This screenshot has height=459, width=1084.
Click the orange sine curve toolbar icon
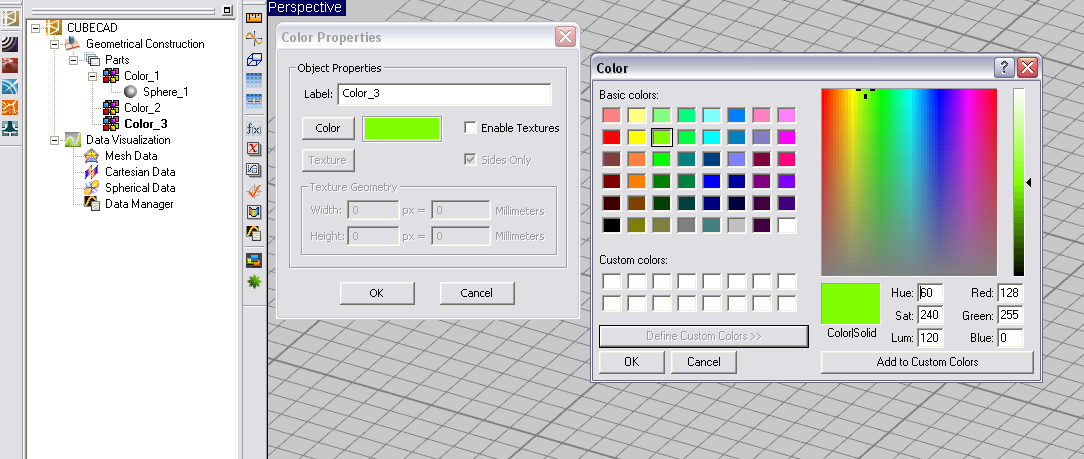point(254,39)
